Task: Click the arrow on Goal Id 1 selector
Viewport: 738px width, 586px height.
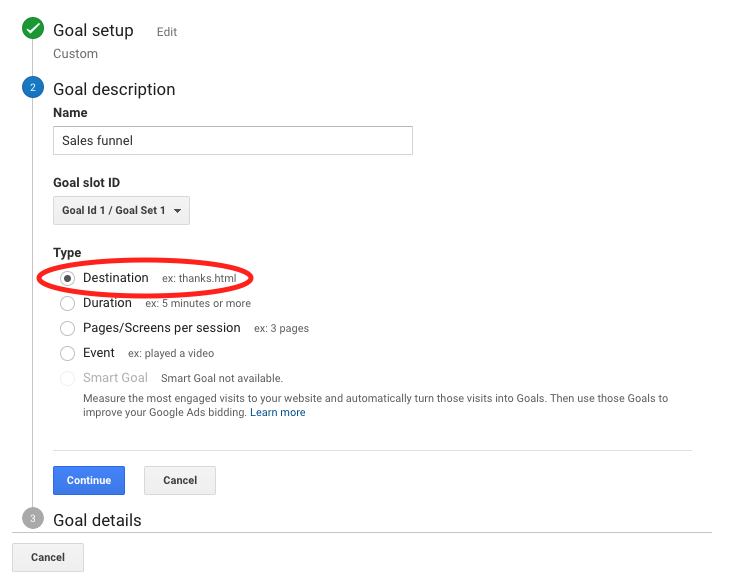Action: pos(177,211)
